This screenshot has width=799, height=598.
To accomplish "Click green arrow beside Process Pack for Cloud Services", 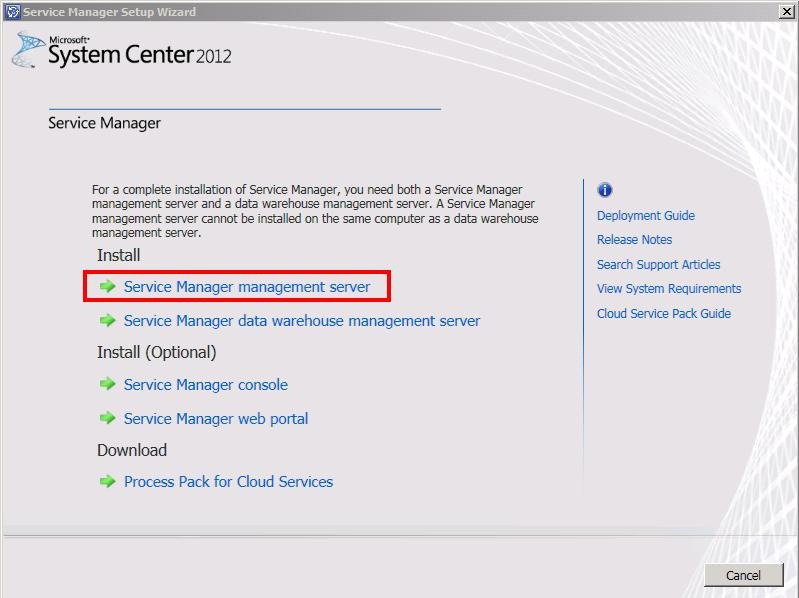I will tap(107, 482).
